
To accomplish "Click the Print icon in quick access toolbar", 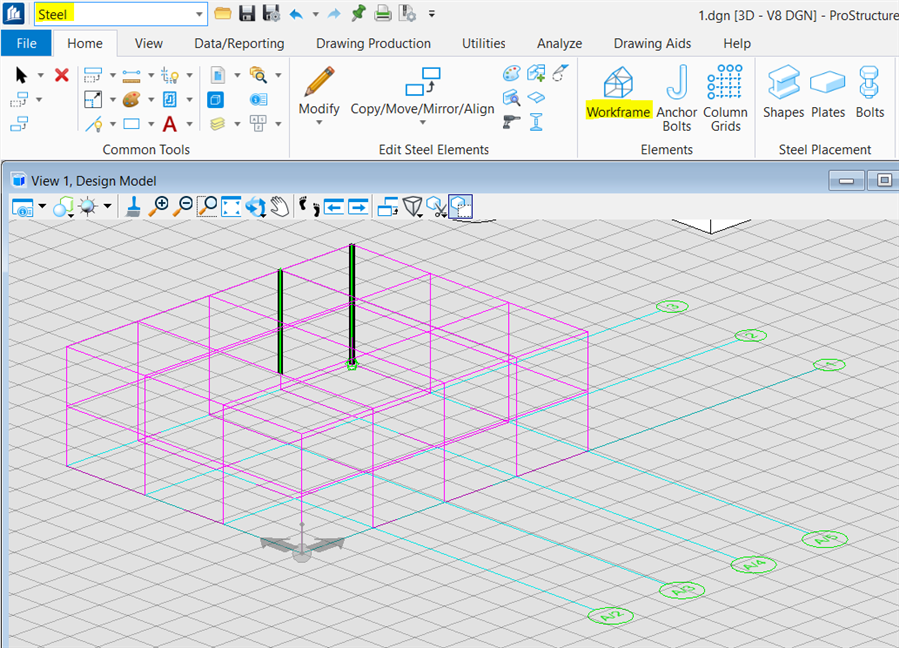I will (382, 14).
